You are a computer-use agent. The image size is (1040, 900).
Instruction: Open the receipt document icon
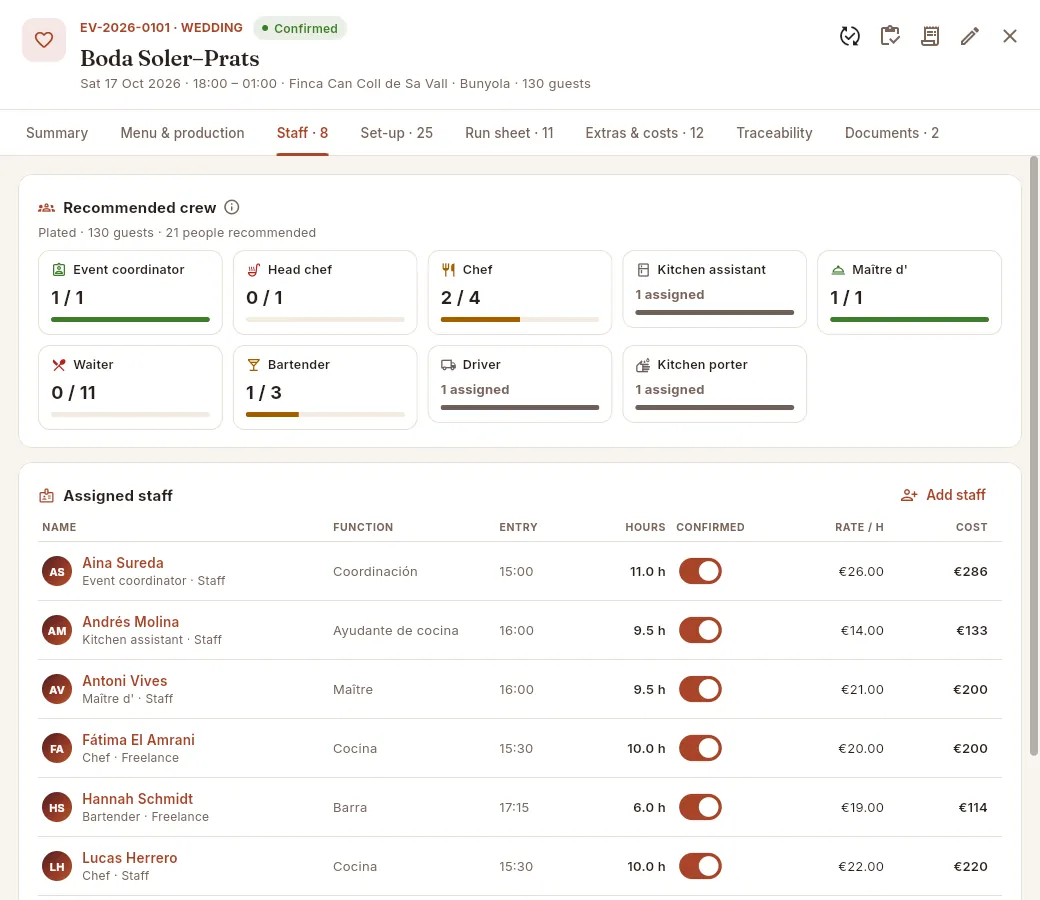[930, 36]
